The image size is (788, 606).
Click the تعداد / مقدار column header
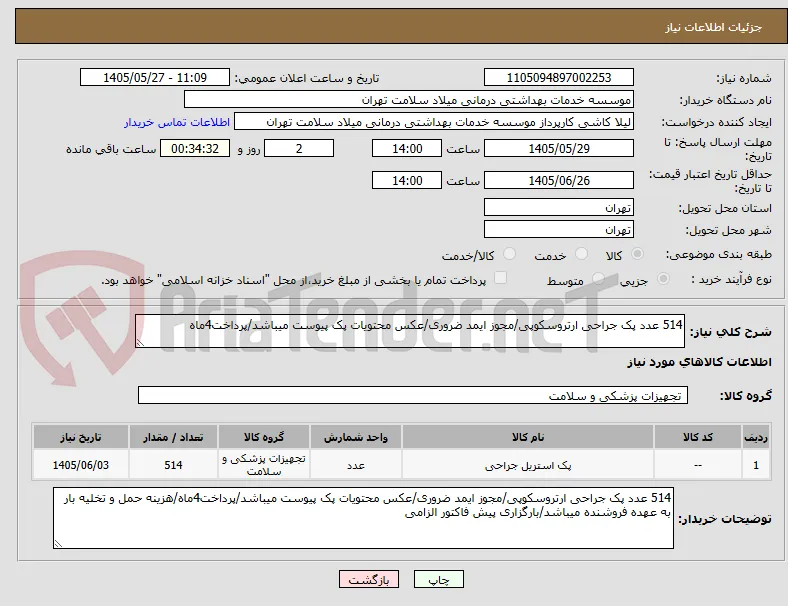pos(173,437)
